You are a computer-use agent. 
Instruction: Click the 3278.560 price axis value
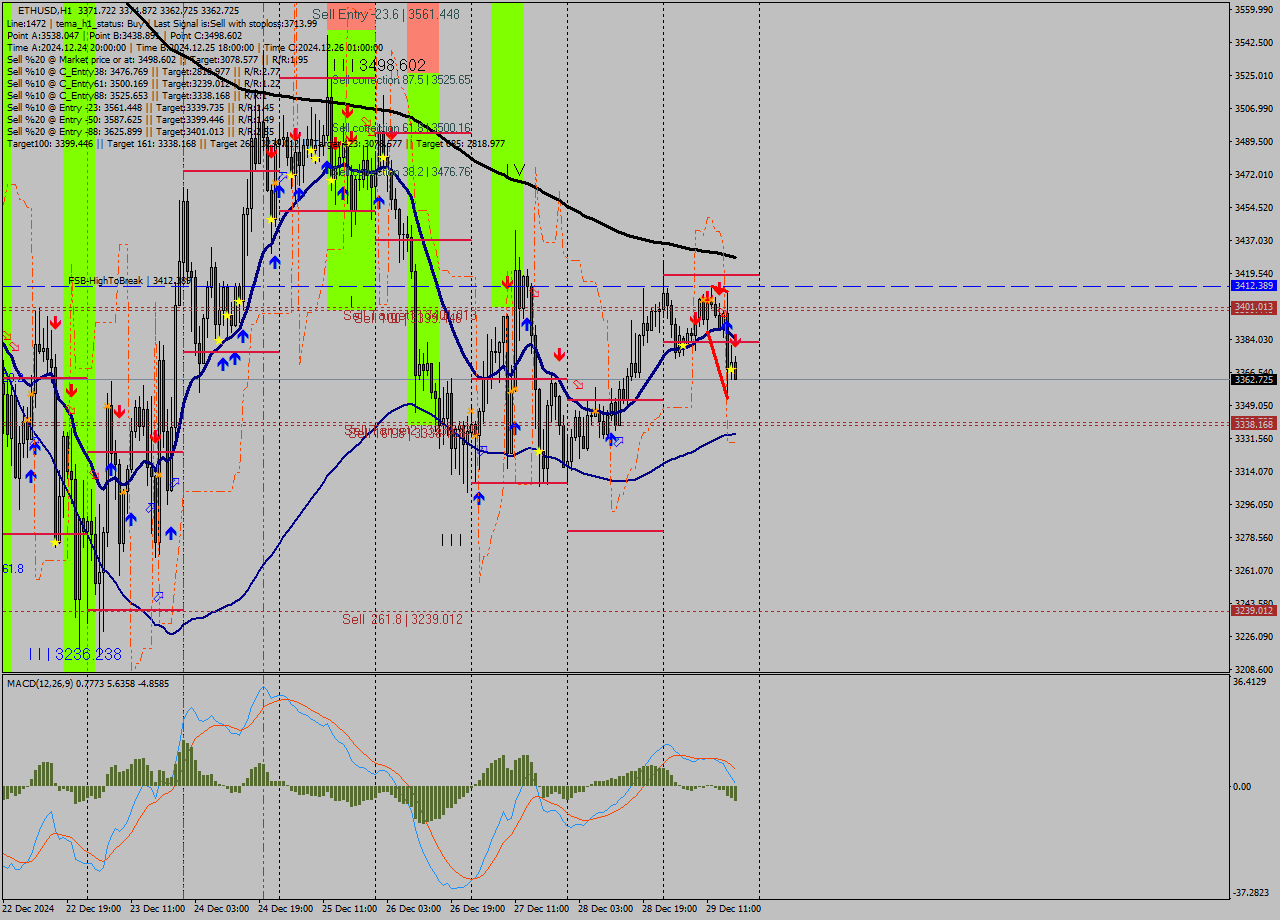1254,537
